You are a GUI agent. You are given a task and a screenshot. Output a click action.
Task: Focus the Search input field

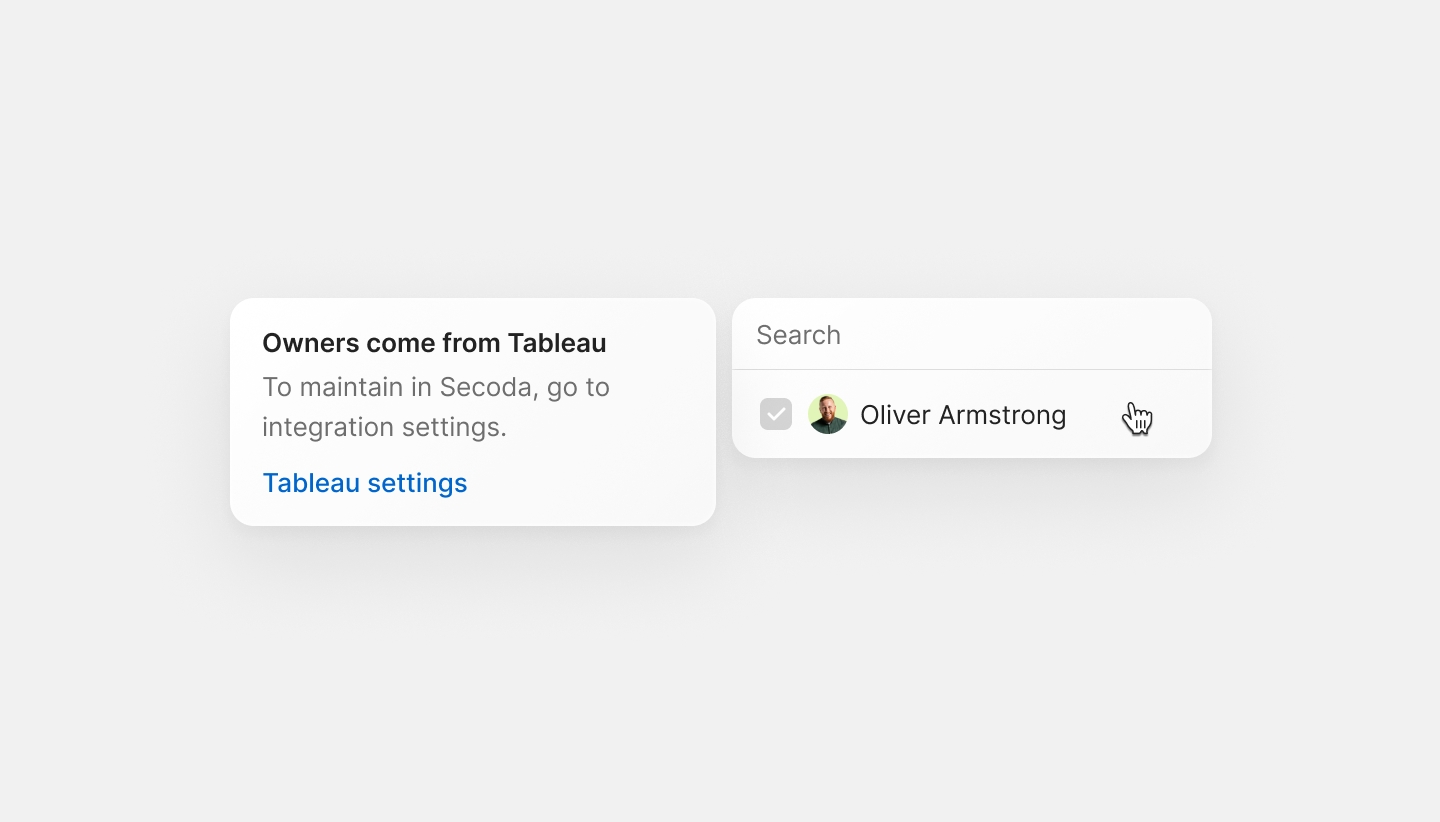[x=970, y=335]
